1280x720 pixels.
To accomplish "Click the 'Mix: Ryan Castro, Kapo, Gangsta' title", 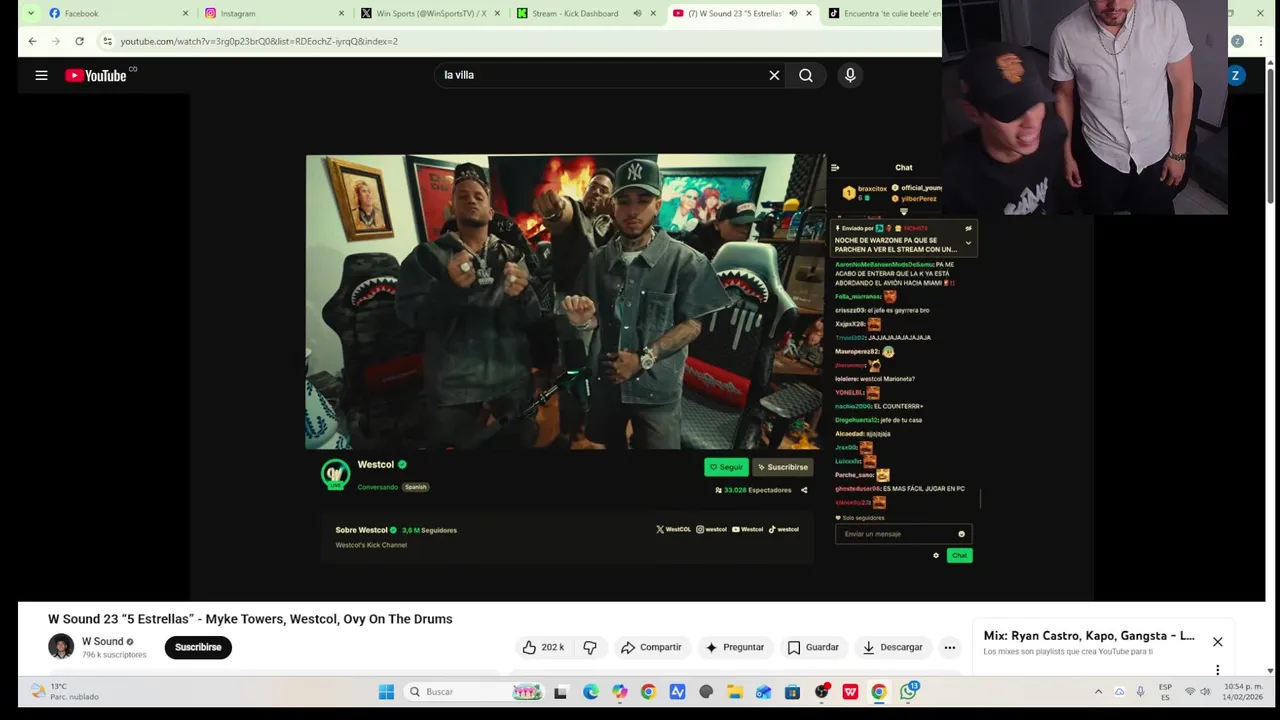I will (x=1088, y=635).
